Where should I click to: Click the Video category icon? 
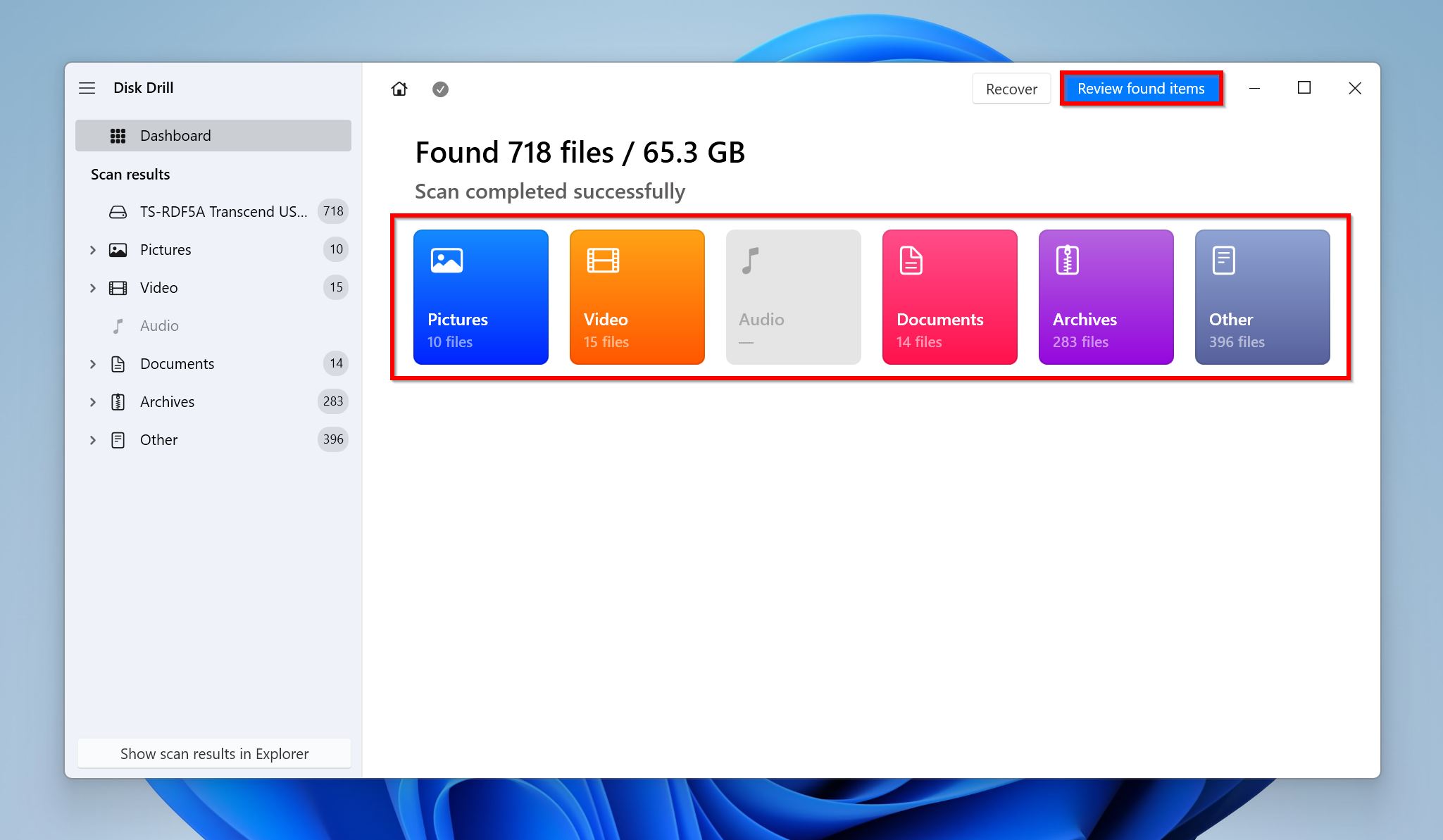tap(637, 296)
